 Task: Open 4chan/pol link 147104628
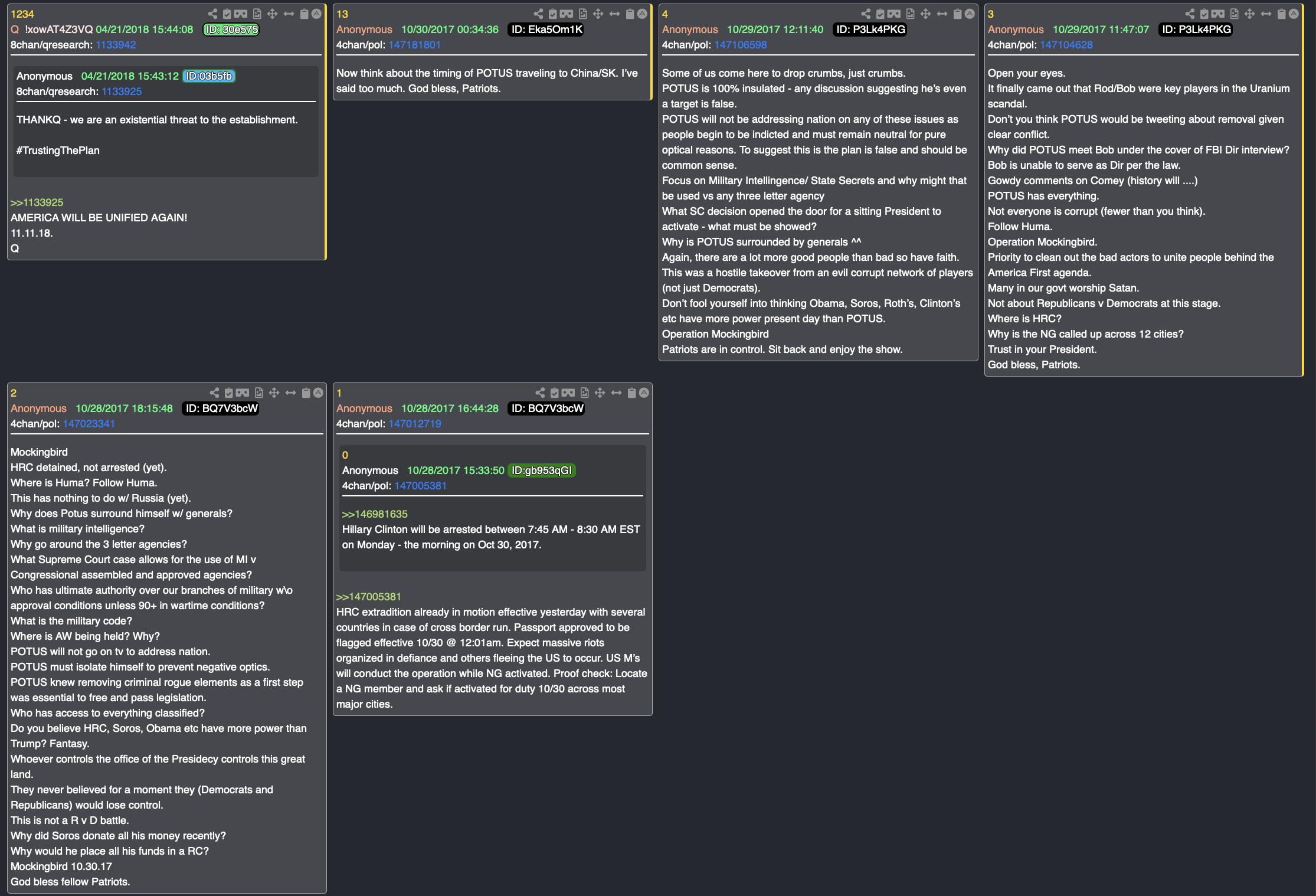click(x=1066, y=45)
